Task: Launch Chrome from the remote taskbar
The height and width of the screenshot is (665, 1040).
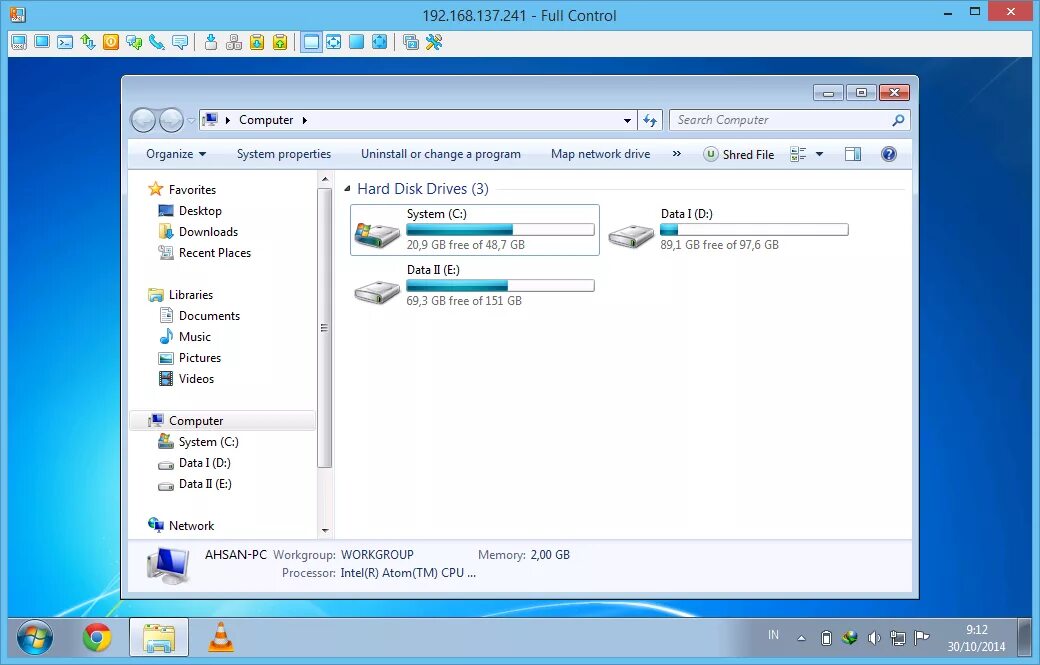Action: click(x=97, y=638)
